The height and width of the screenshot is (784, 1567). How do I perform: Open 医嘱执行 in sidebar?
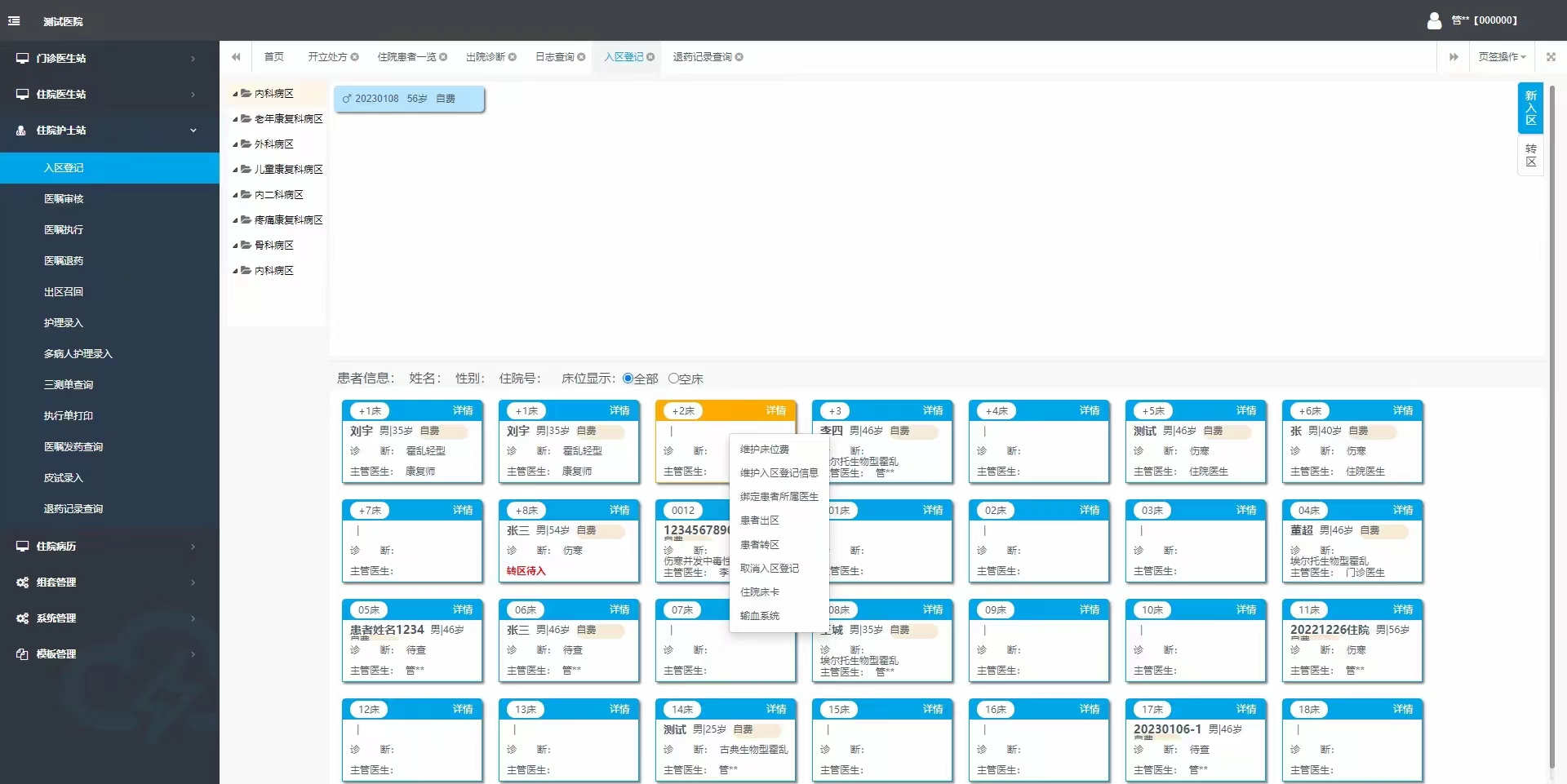109,230
